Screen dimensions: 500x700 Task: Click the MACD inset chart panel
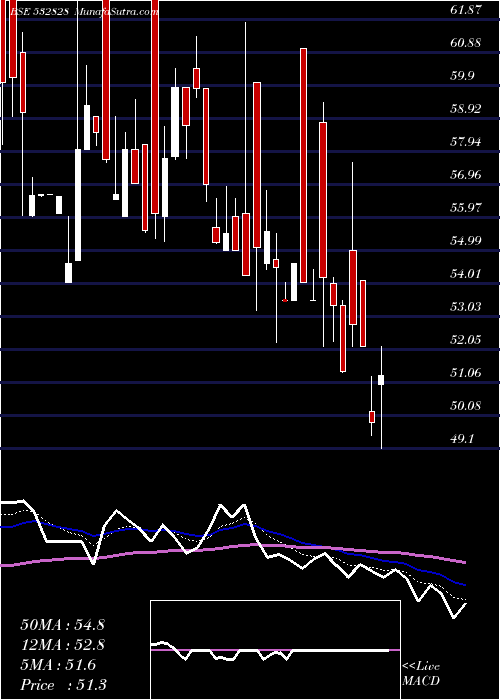(275, 650)
